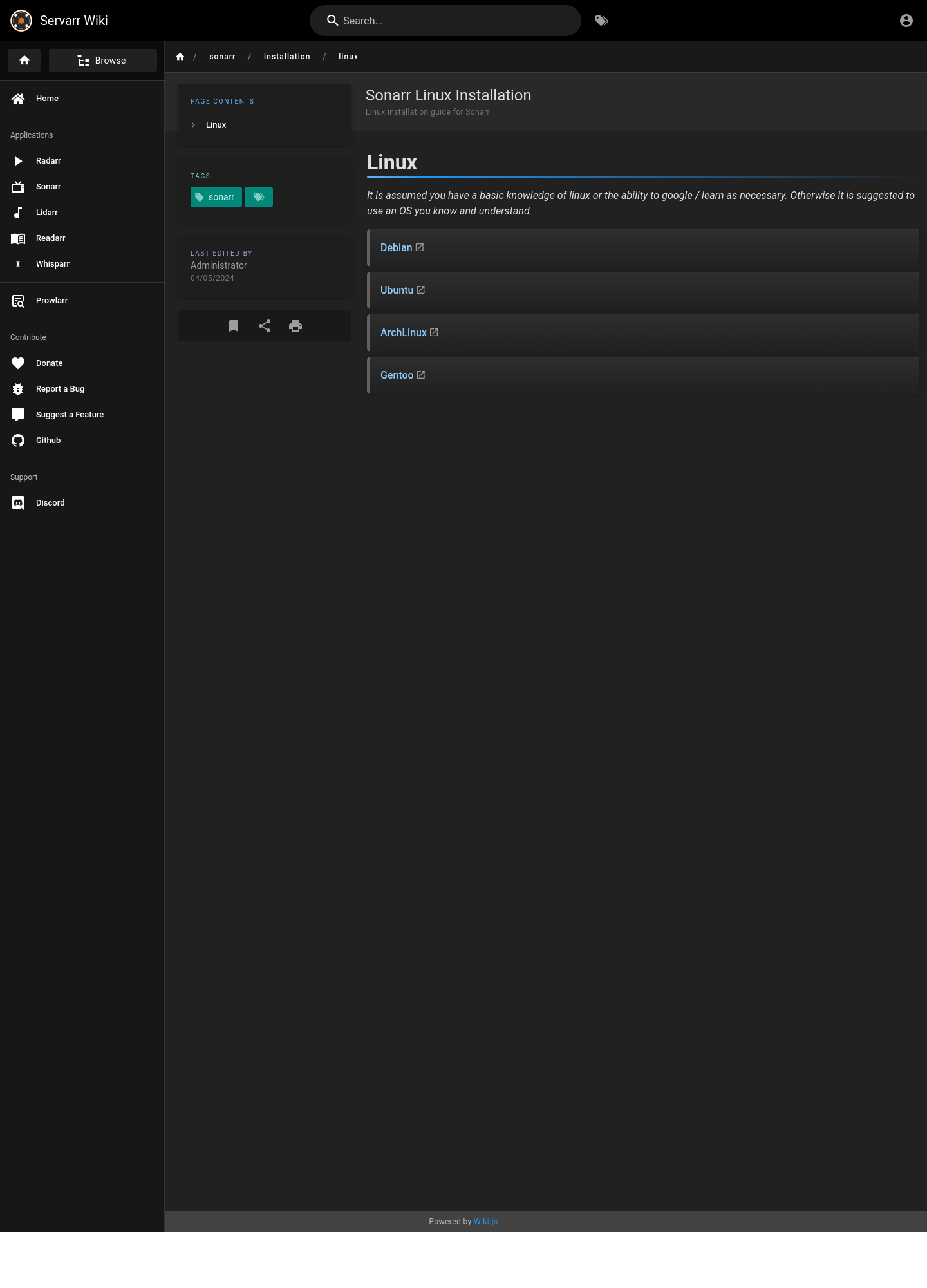Open the user account icon

pos(906,21)
